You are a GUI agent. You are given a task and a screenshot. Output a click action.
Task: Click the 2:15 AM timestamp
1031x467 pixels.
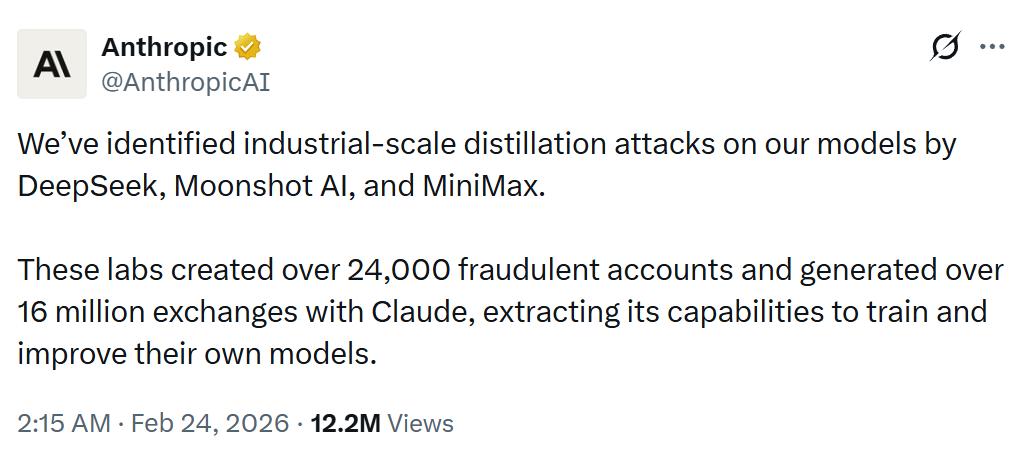[x=63, y=423]
